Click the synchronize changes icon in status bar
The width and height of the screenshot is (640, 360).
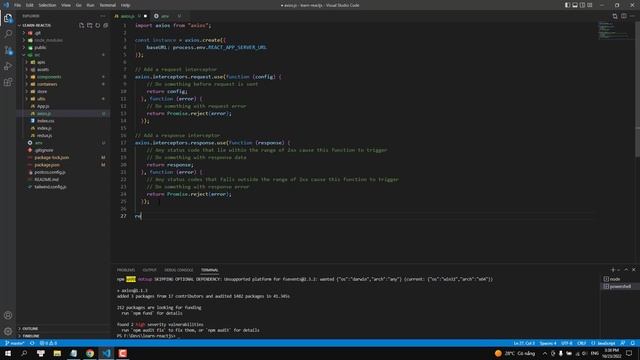(32, 343)
